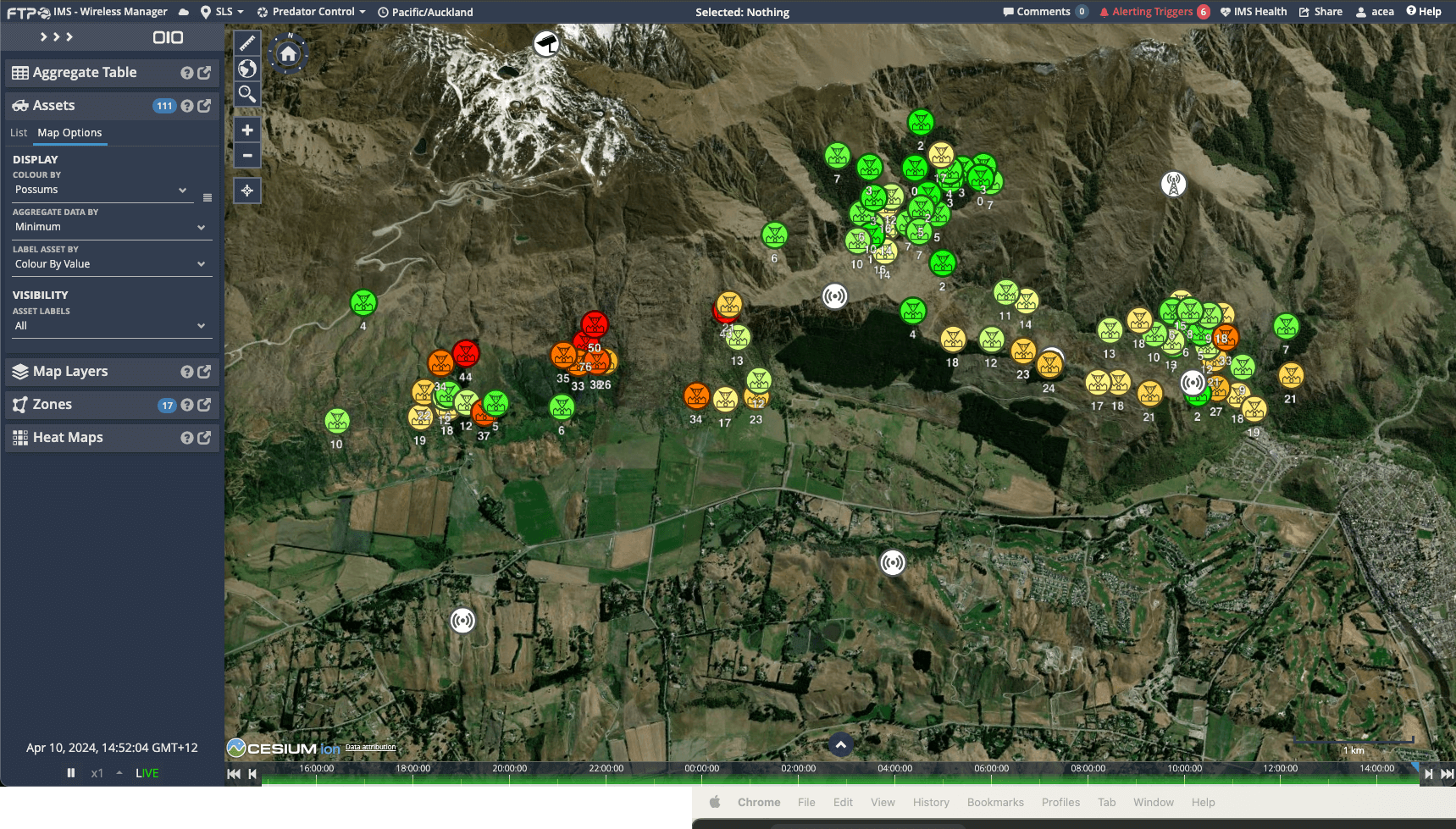Image resolution: width=1456 pixels, height=829 pixels.
Task: Expand the Predator Control dropdown
Action: pos(312,12)
